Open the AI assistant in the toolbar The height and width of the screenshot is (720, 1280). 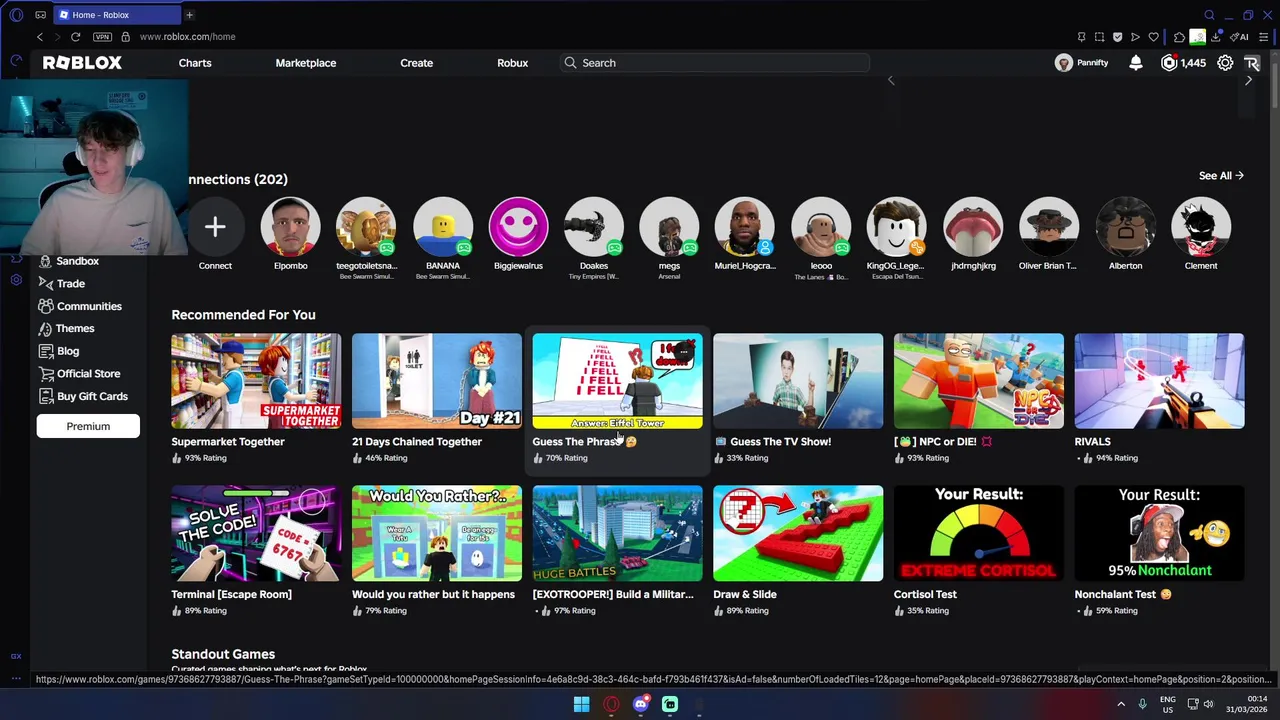(x=1240, y=37)
